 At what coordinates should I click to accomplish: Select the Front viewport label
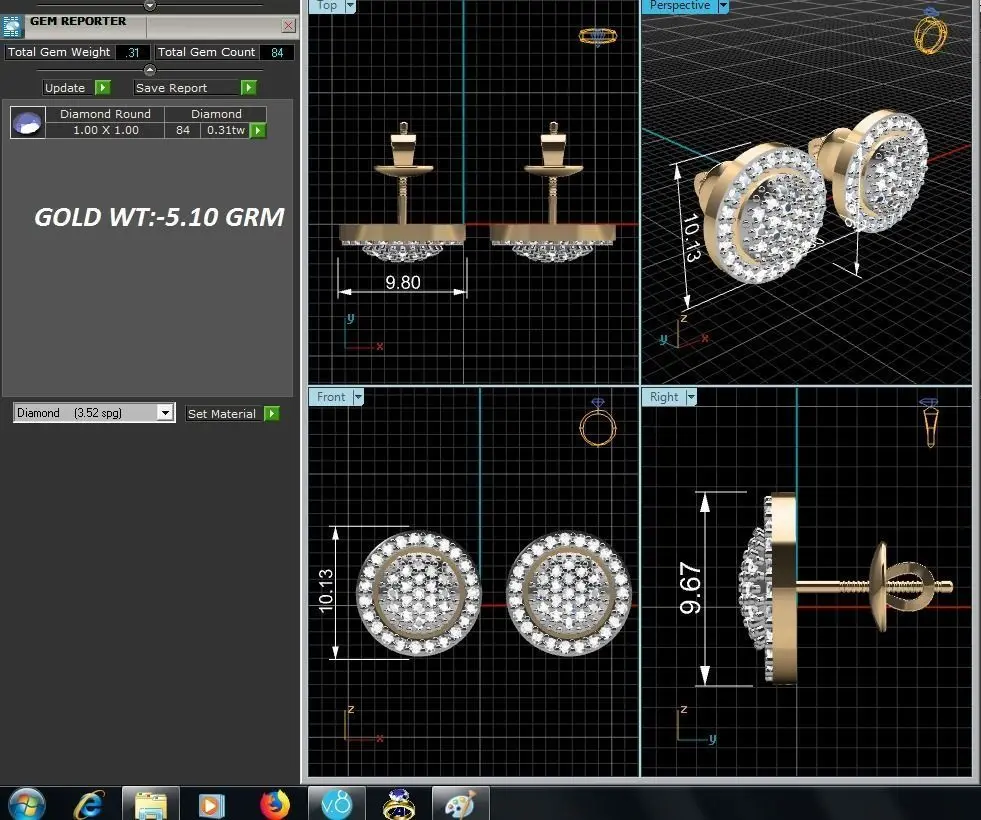[x=330, y=397]
